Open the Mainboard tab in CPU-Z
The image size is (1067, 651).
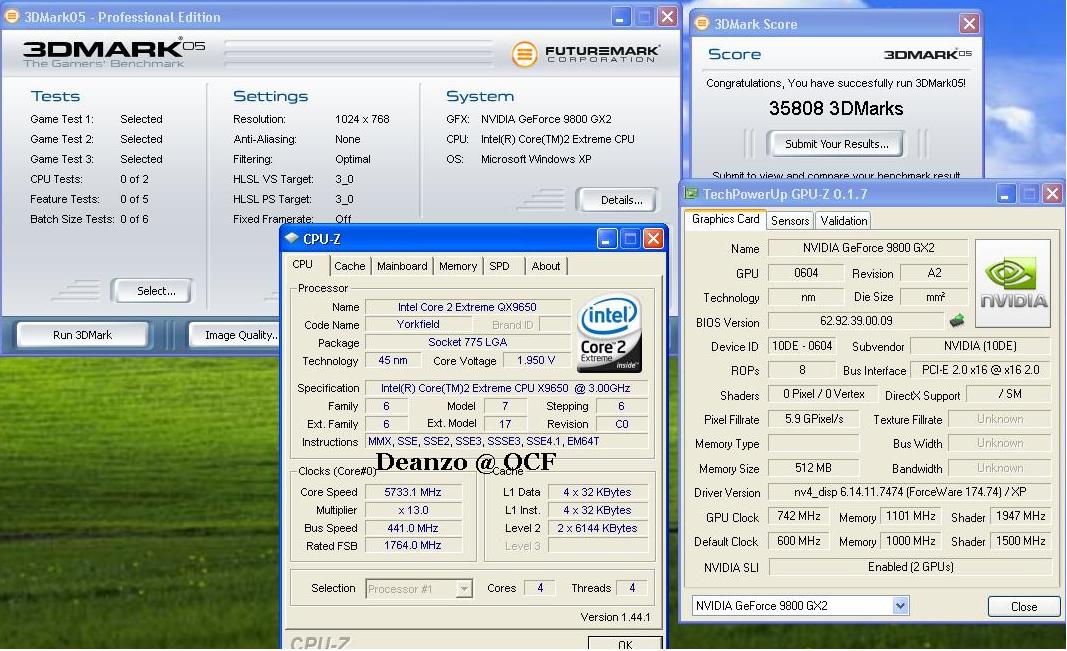click(402, 266)
